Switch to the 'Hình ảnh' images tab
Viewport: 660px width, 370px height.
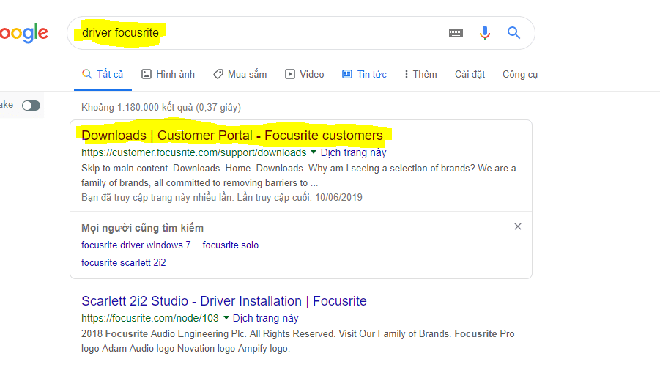pos(168,74)
